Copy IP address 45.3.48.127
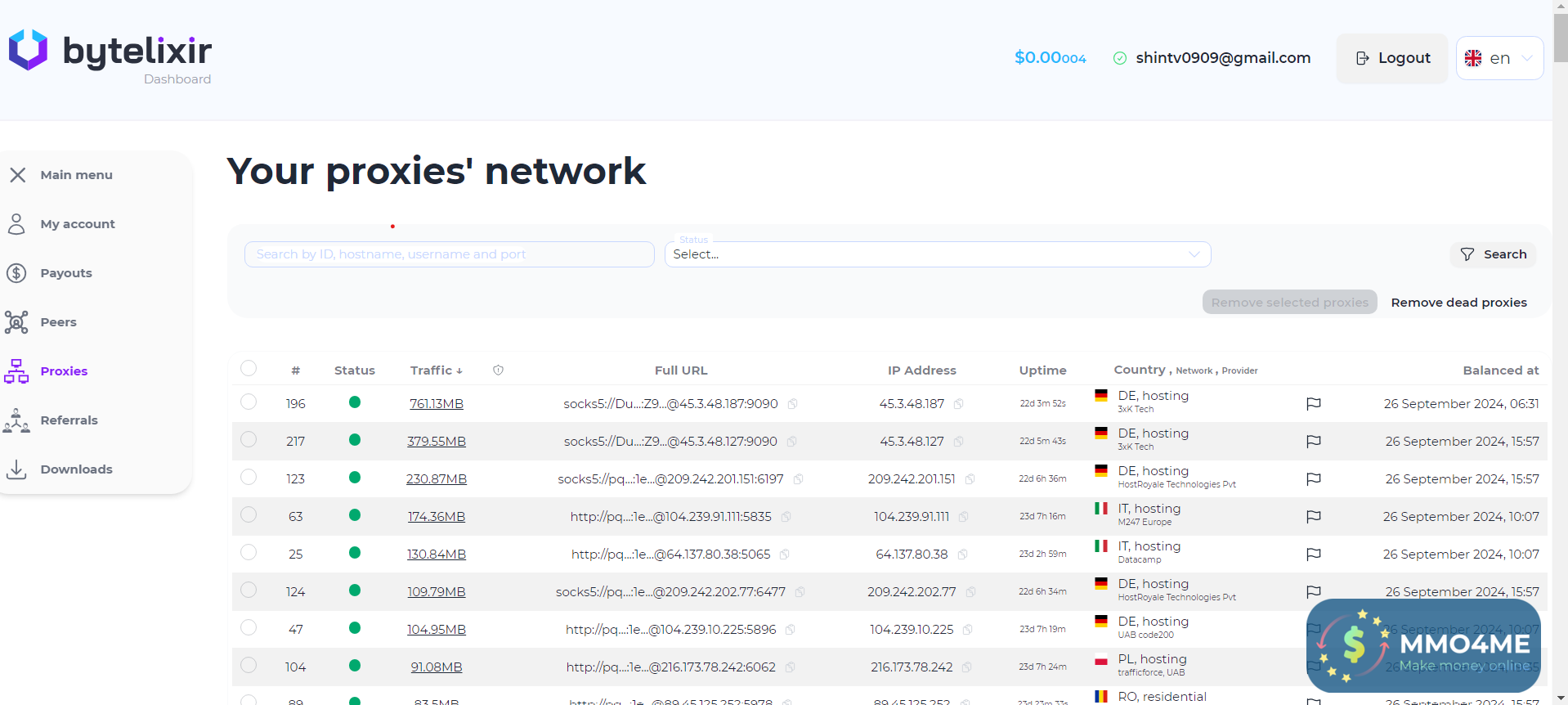The height and width of the screenshot is (705, 1568). 958,442
